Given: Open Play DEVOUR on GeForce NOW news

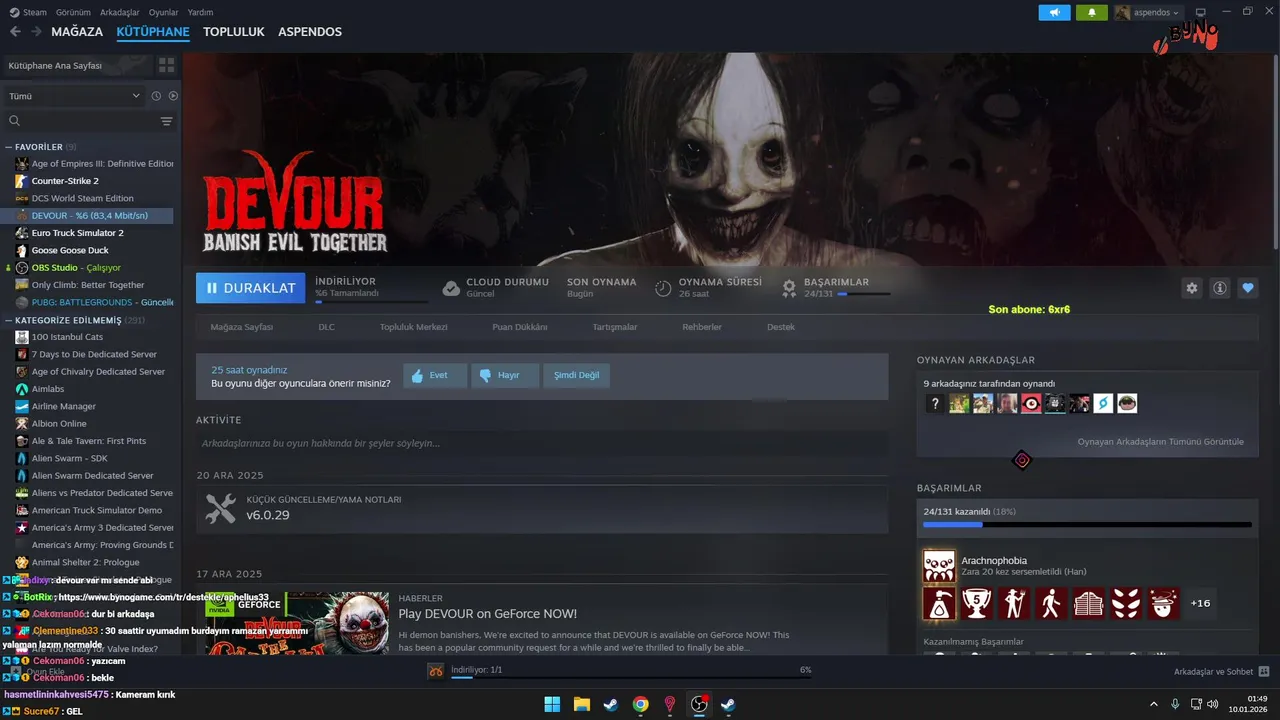Looking at the screenshot, I should [x=487, y=614].
